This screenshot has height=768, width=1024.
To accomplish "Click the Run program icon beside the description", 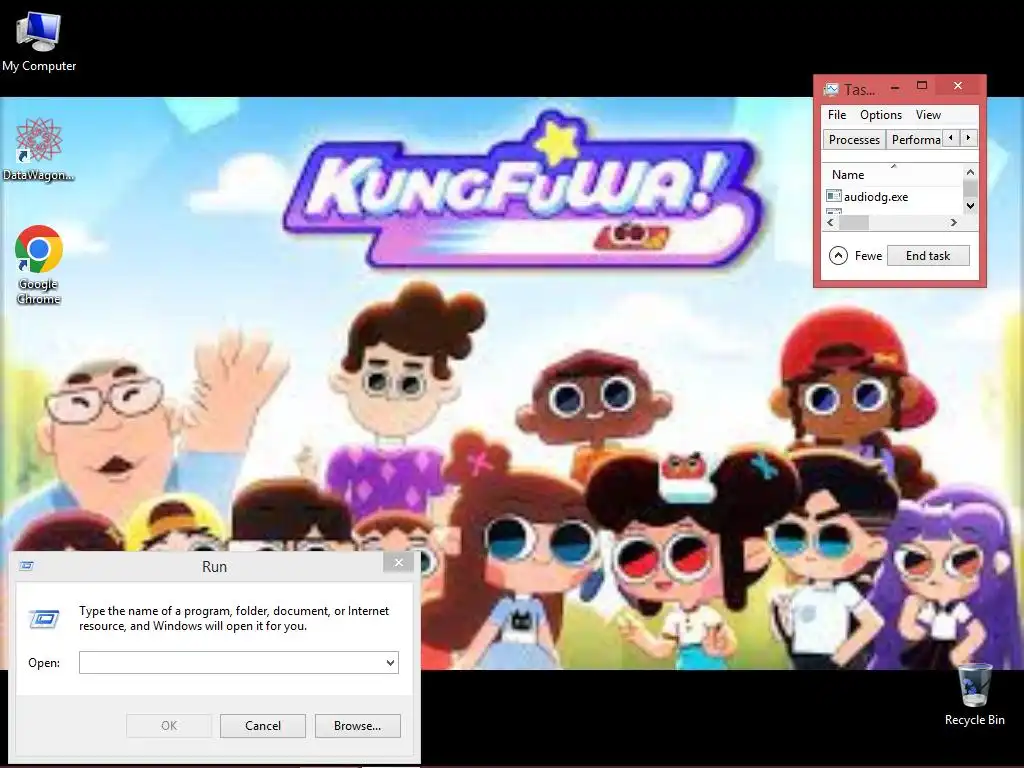I will [44, 618].
